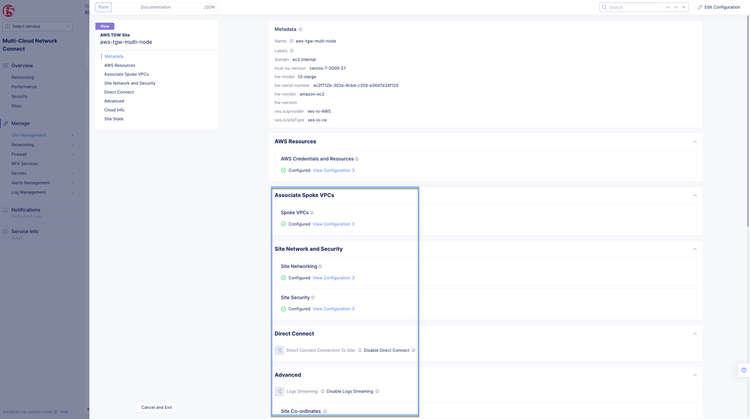Switch to the Documentation tab

[x=155, y=7]
